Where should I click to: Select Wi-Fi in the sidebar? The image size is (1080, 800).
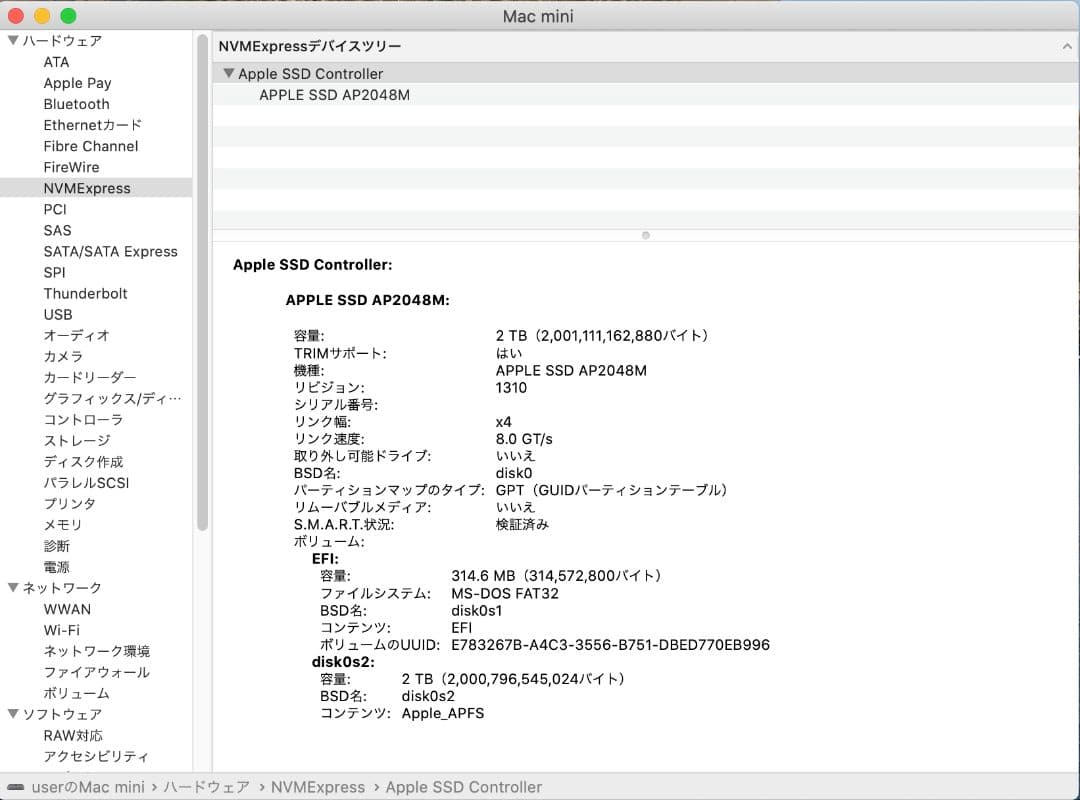click(x=61, y=630)
